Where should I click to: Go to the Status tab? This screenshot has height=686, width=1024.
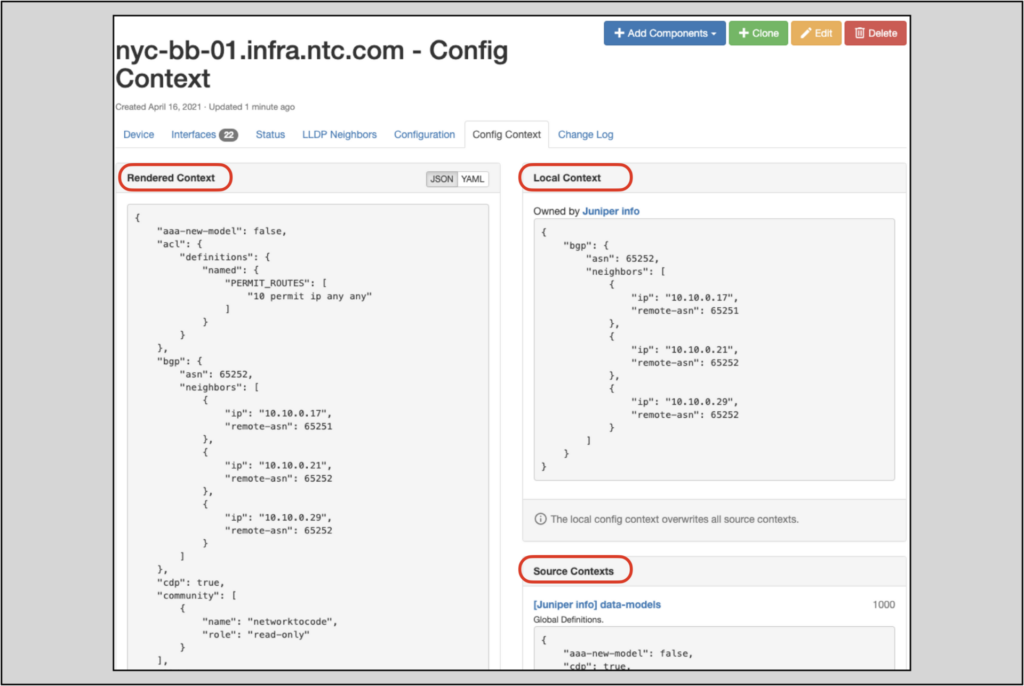270,135
